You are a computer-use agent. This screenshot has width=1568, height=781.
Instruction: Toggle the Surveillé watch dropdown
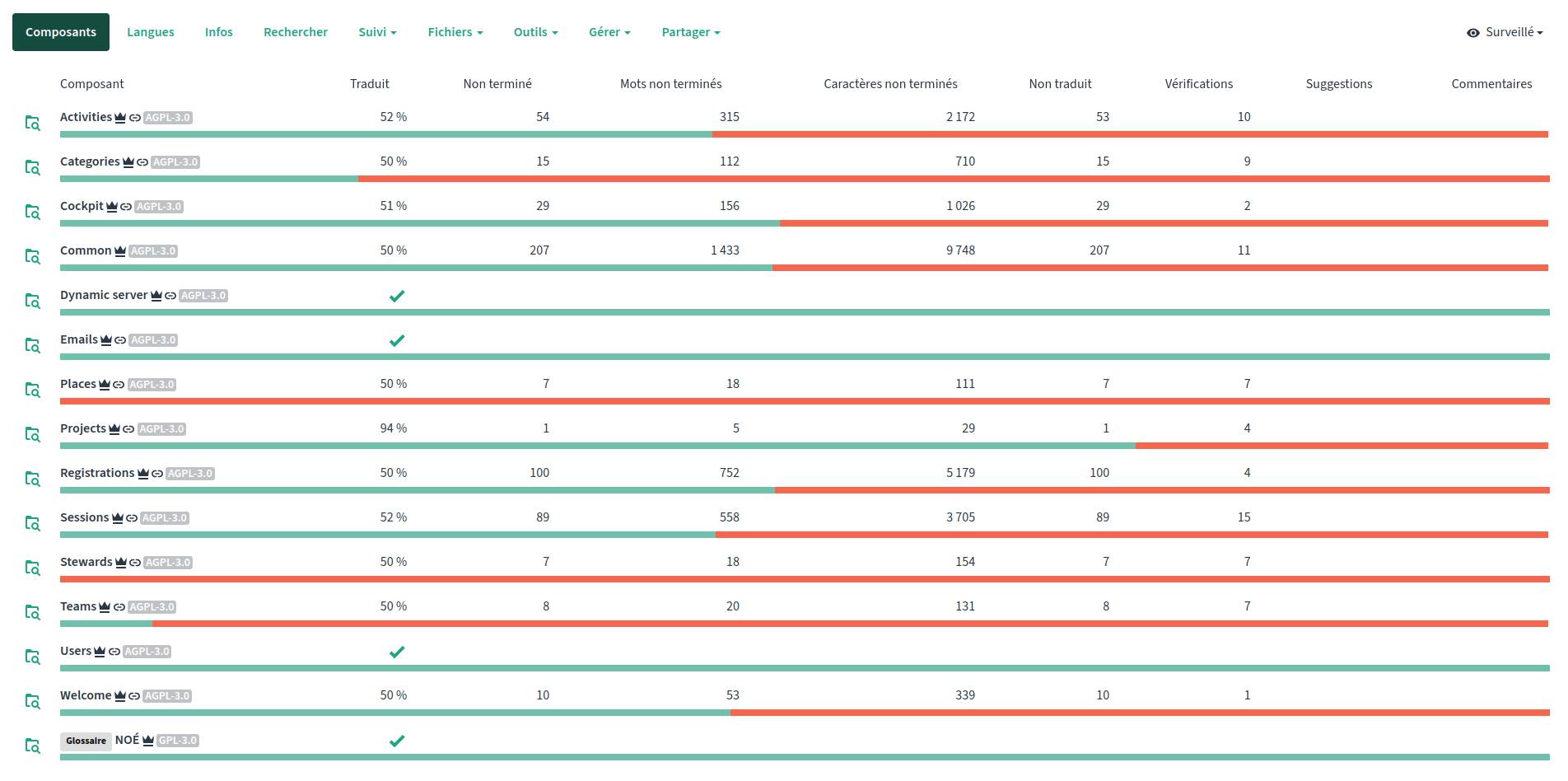[x=1505, y=32]
